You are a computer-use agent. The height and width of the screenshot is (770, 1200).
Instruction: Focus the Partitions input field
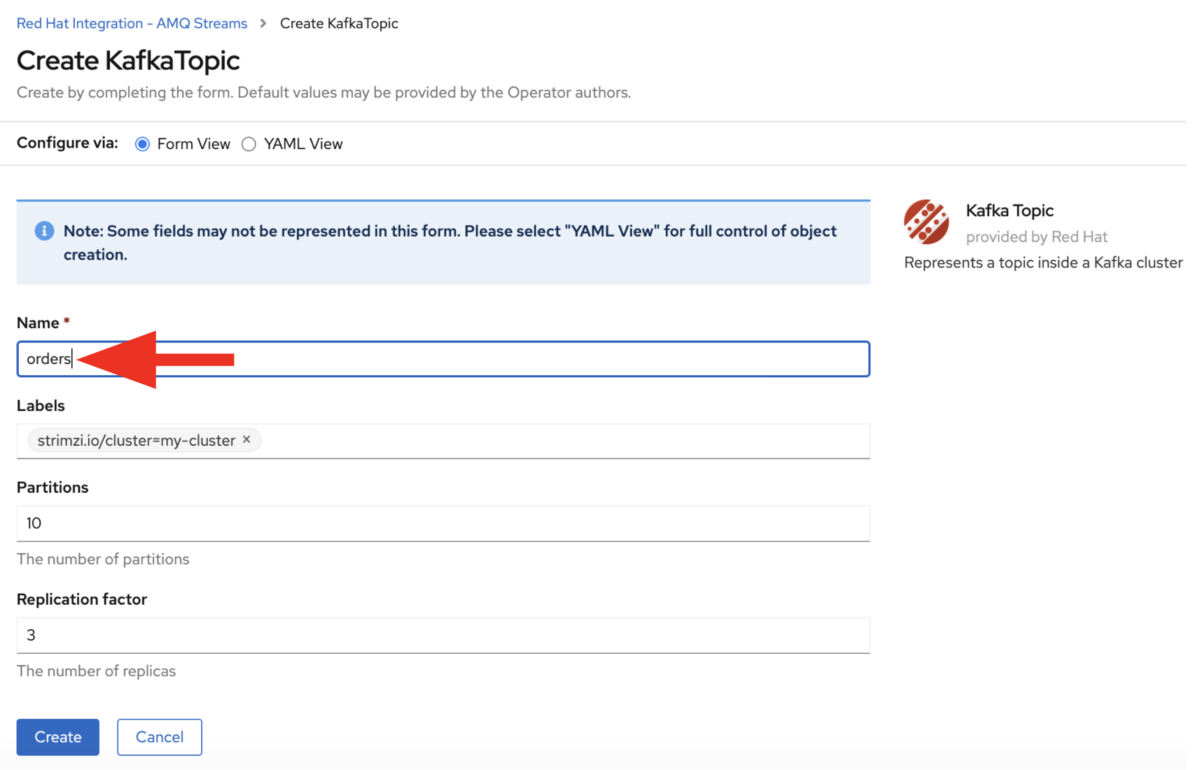point(443,523)
